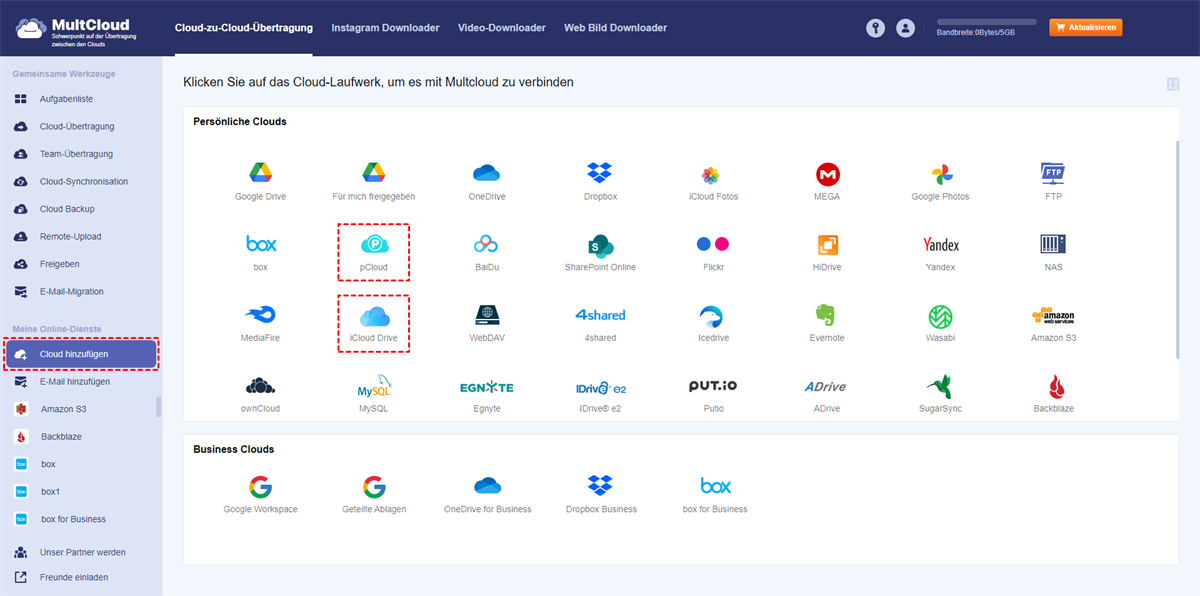The width and height of the screenshot is (1200, 596).
Task: Open Freigeben in sidebar
Action: coord(59,264)
